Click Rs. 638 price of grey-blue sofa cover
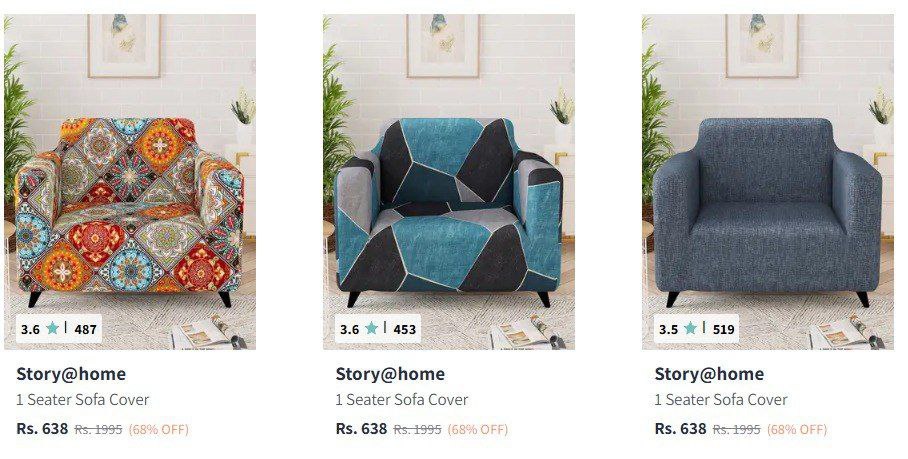This screenshot has width=908, height=459. coord(680,429)
